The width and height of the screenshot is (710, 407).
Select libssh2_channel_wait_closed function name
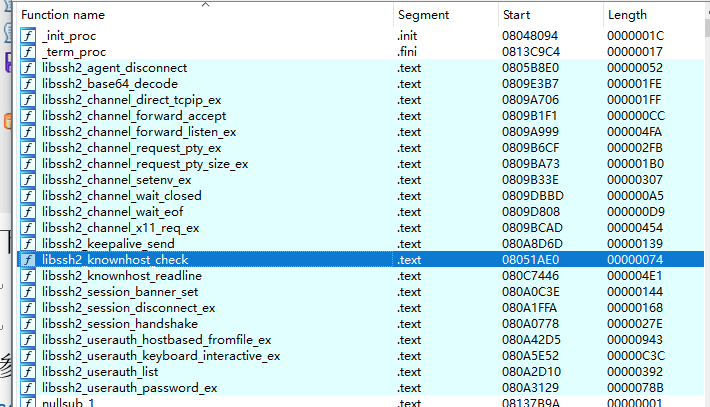coord(121,196)
